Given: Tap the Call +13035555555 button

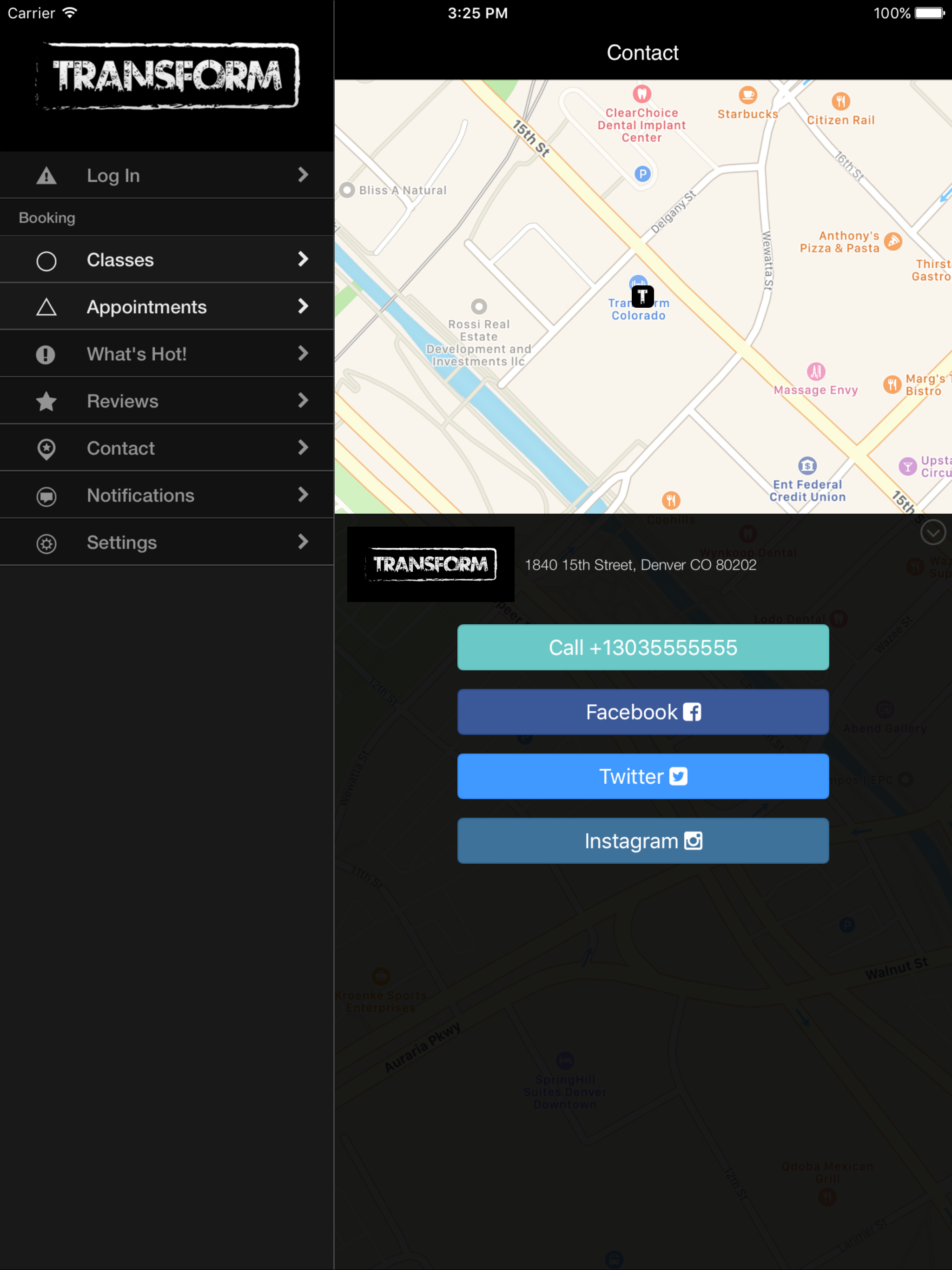Looking at the screenshot, I should click(643, 648).
